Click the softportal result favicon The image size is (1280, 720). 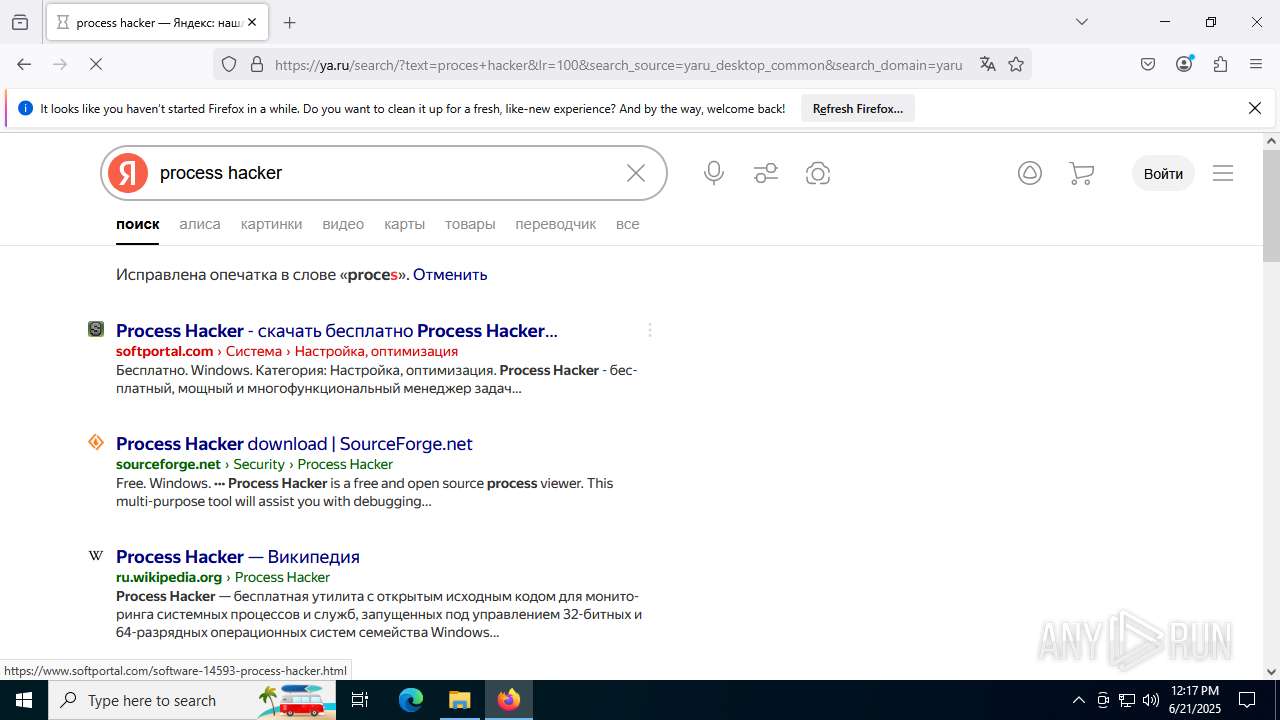click(x=96, y=329)
